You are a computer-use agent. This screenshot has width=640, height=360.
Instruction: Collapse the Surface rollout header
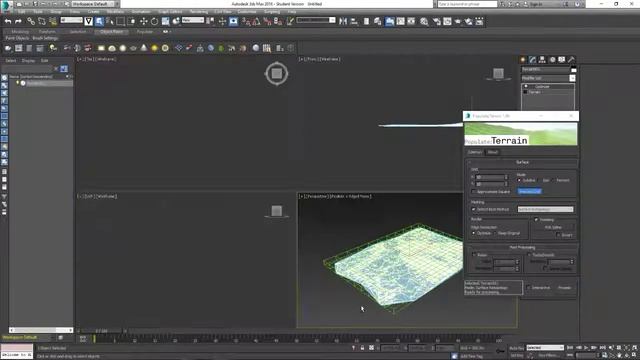point(522,162)
